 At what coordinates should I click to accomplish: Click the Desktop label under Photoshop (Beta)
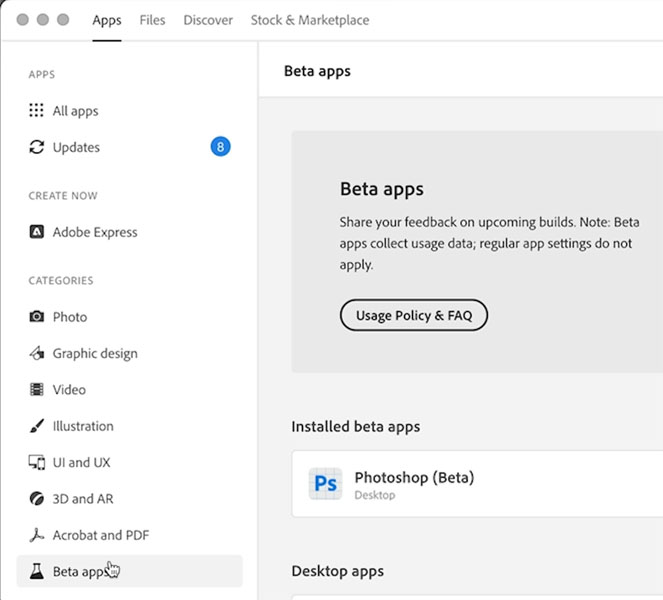point(375,495)
